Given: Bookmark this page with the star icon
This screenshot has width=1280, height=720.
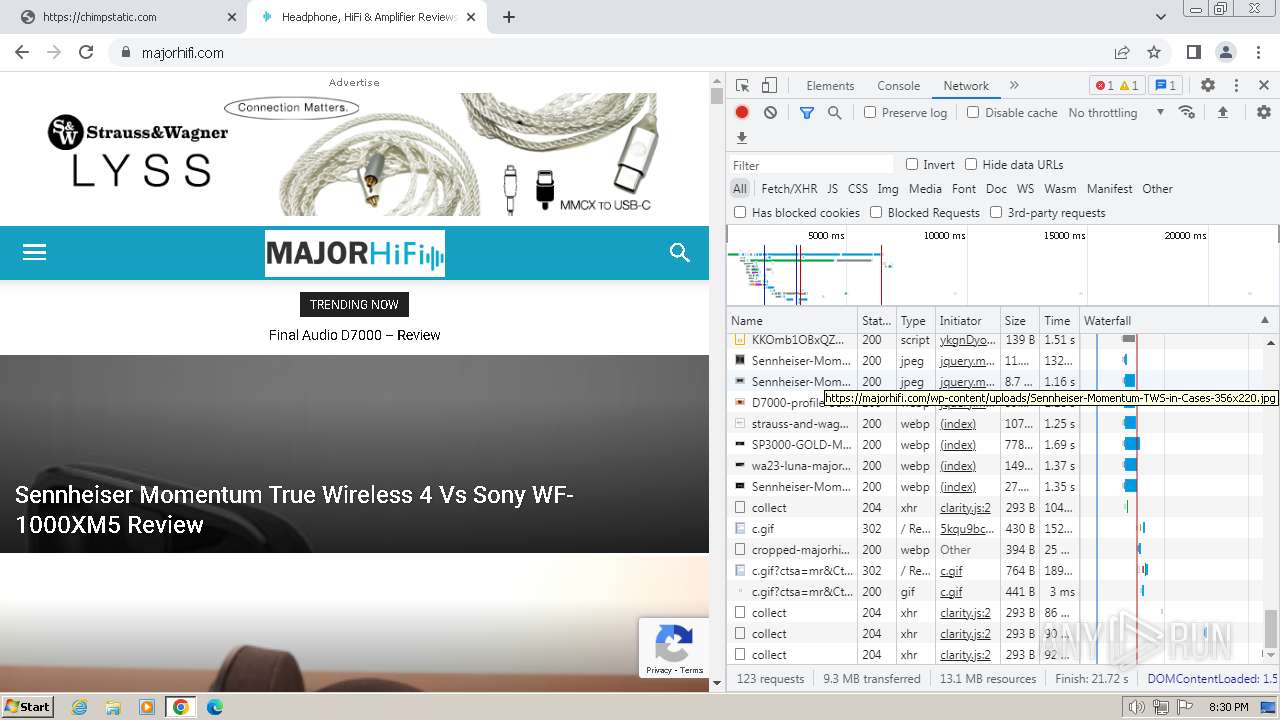Looking at the screenshot, I should point(1154,52).
